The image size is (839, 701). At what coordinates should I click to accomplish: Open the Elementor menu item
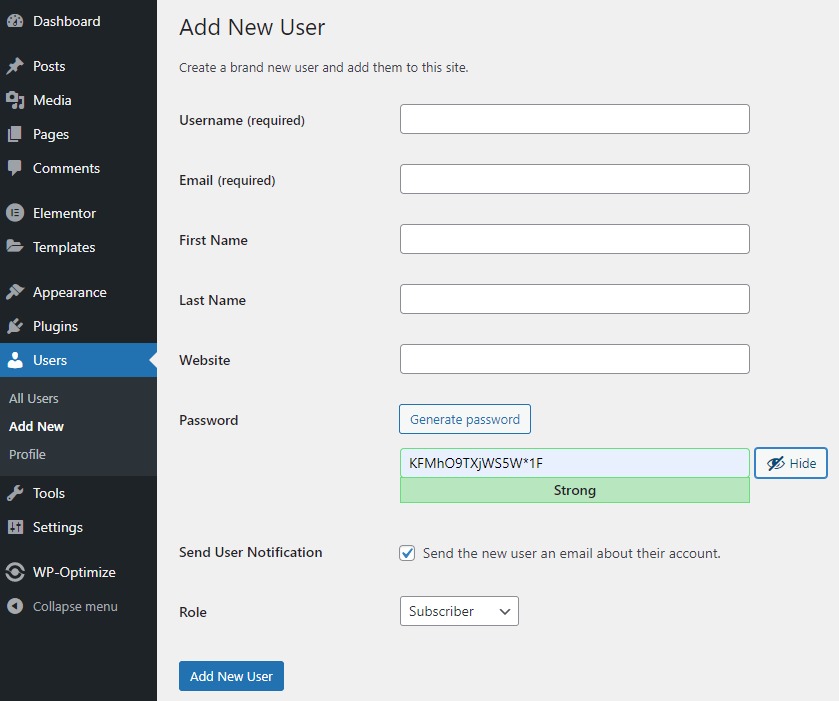(64, 213)
